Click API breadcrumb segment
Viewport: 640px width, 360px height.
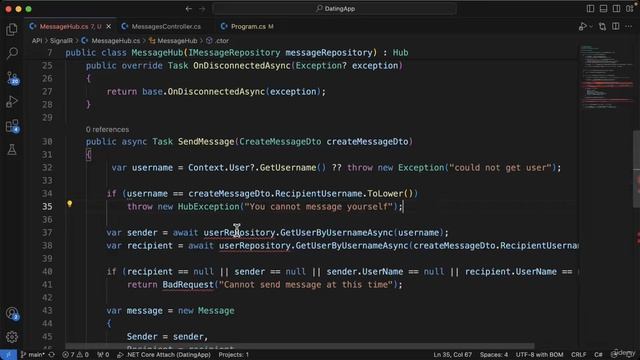37,41
